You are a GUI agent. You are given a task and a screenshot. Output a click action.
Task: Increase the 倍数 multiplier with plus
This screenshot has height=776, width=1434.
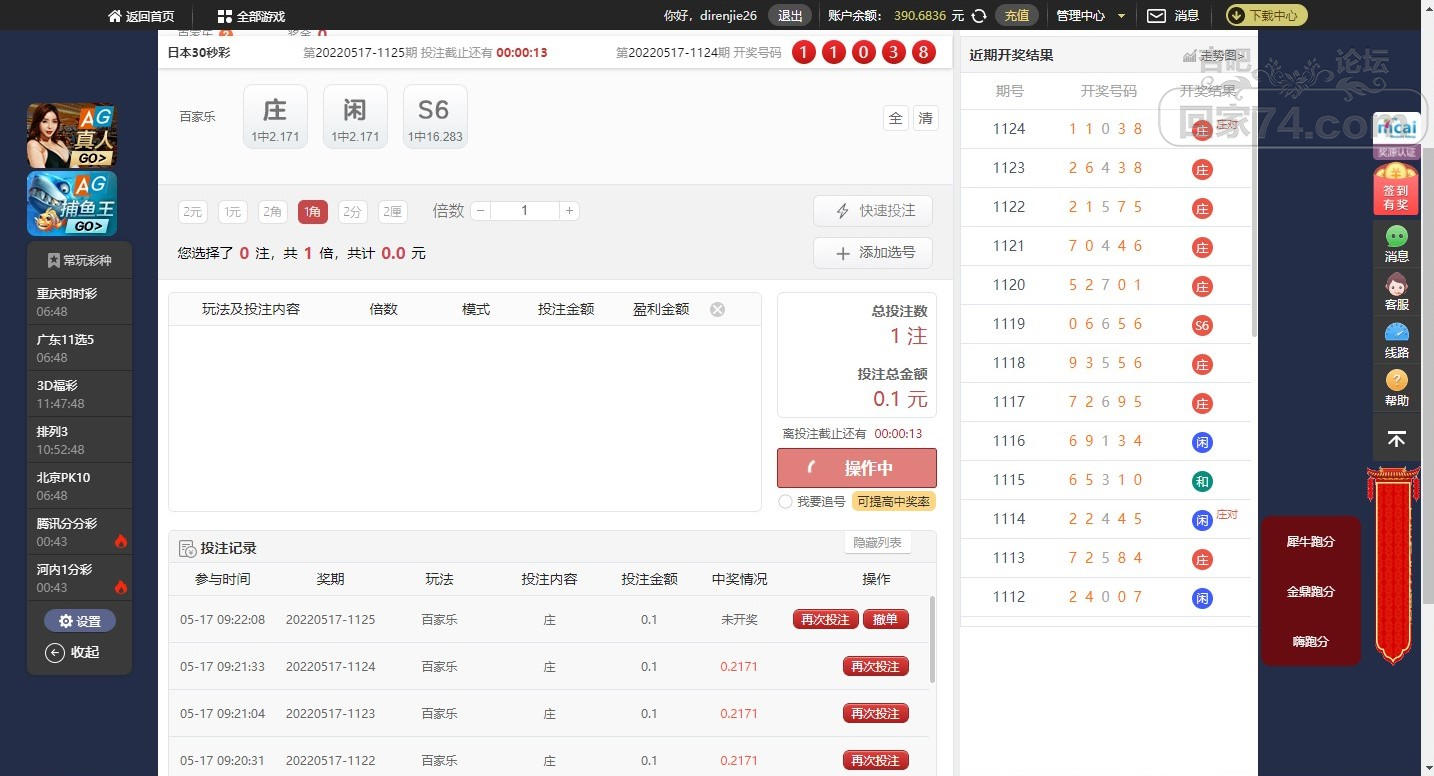coord(569,211)
